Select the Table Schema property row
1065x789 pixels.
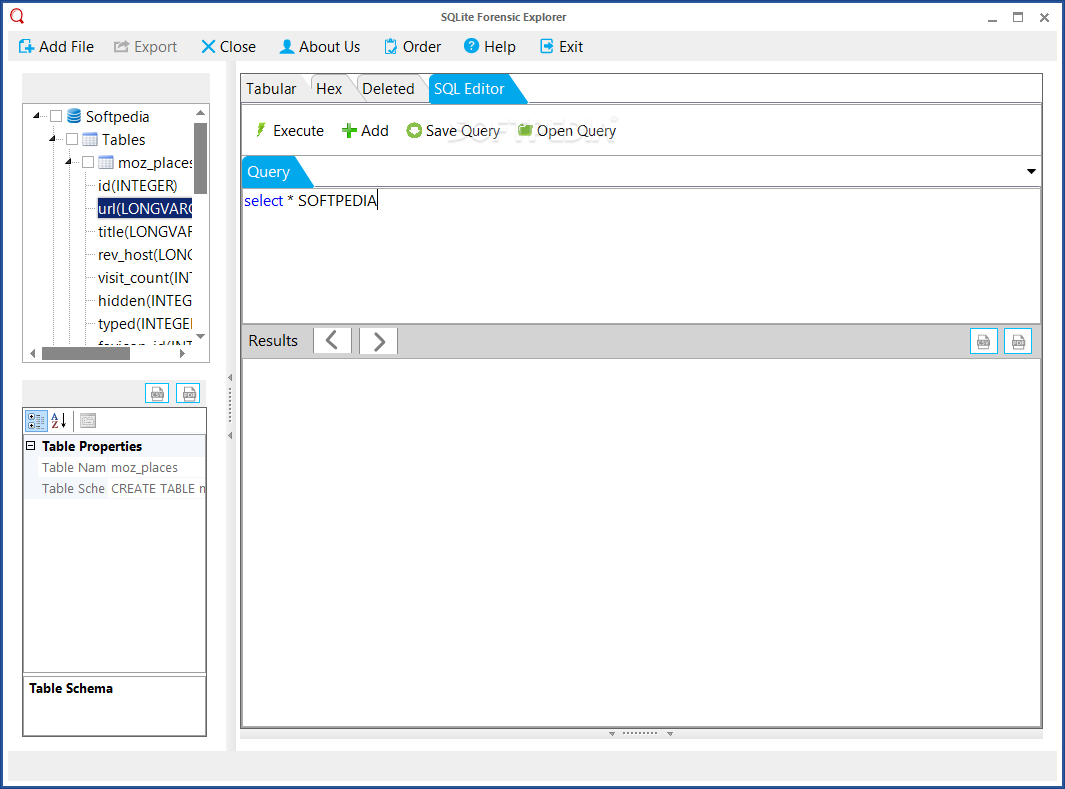pos(115,488)
